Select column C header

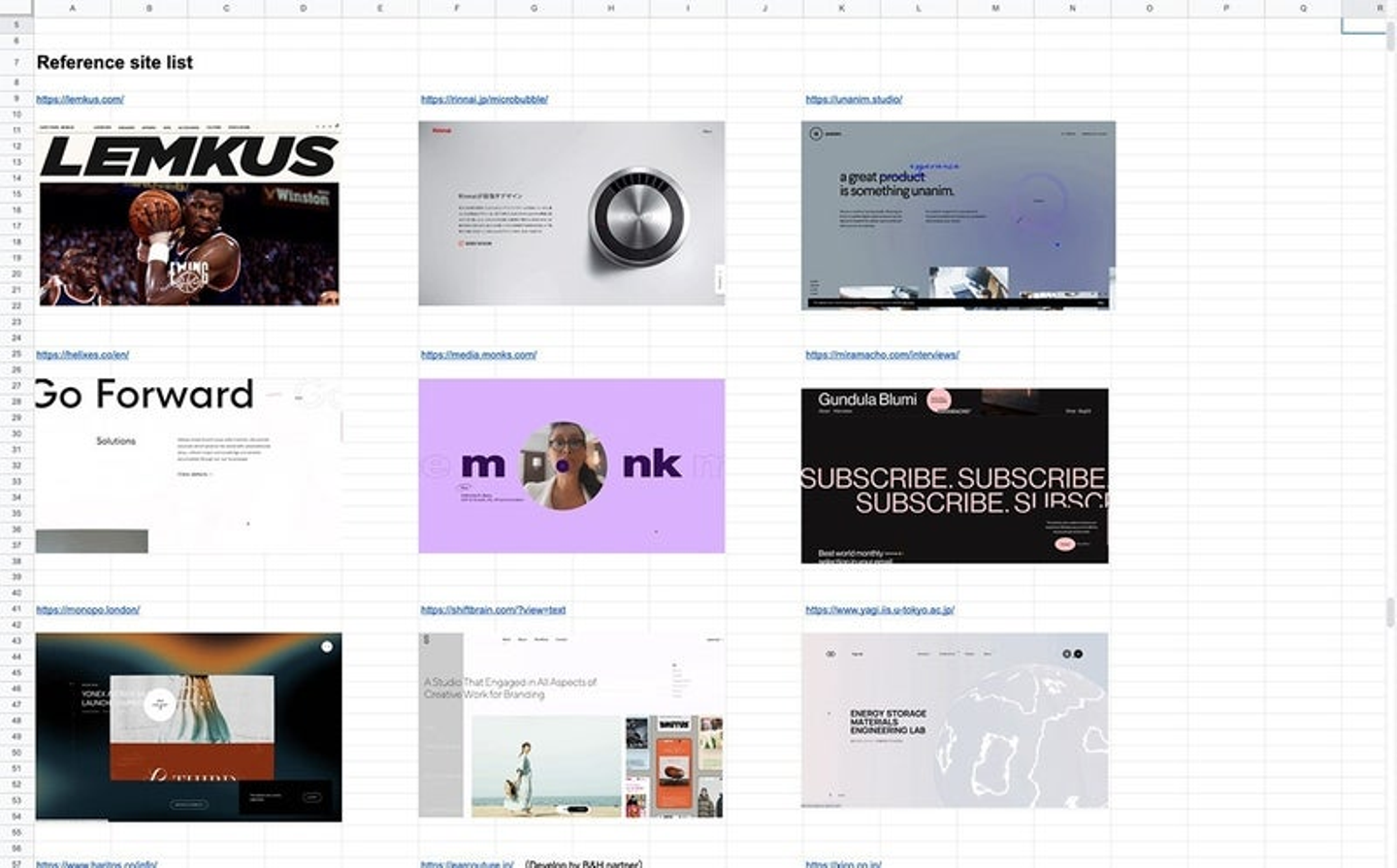226,8
